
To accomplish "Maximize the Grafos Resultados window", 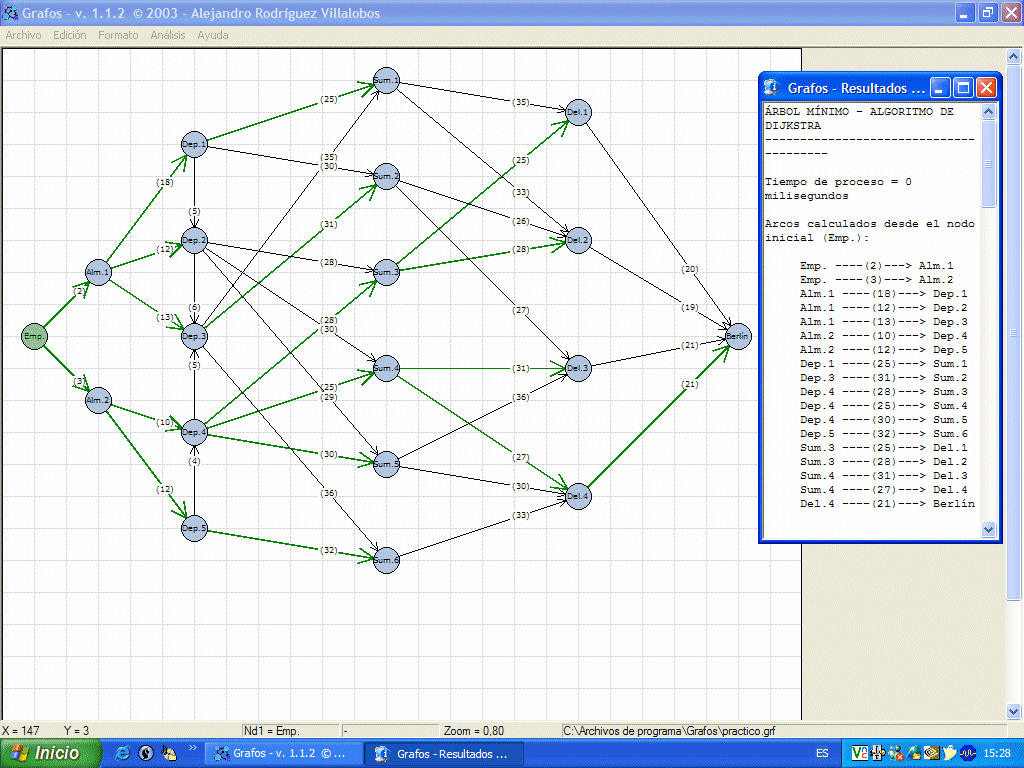I will point(963,88).
